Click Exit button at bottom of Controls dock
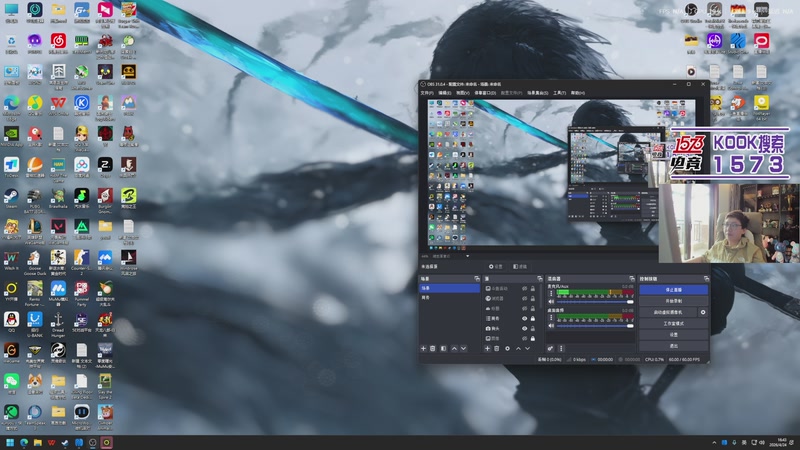The height and width of the screenshot is (450, 800). point(673,346)
